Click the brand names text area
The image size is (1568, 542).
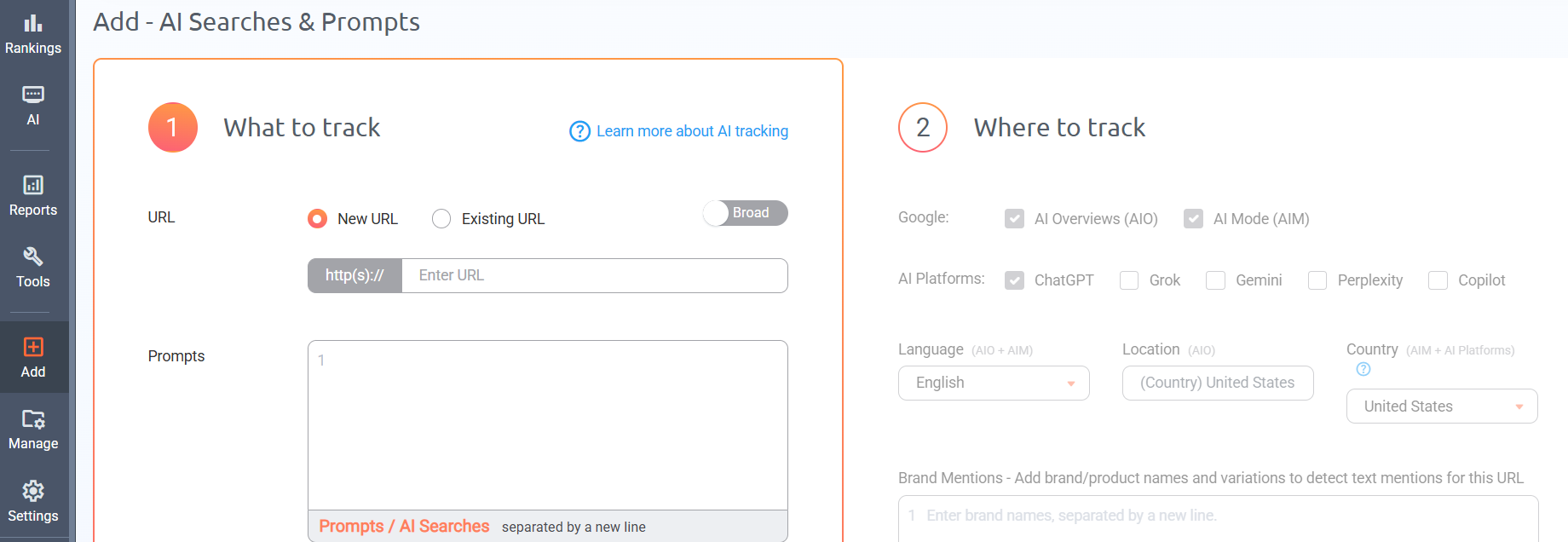(x=1218, y=518)
